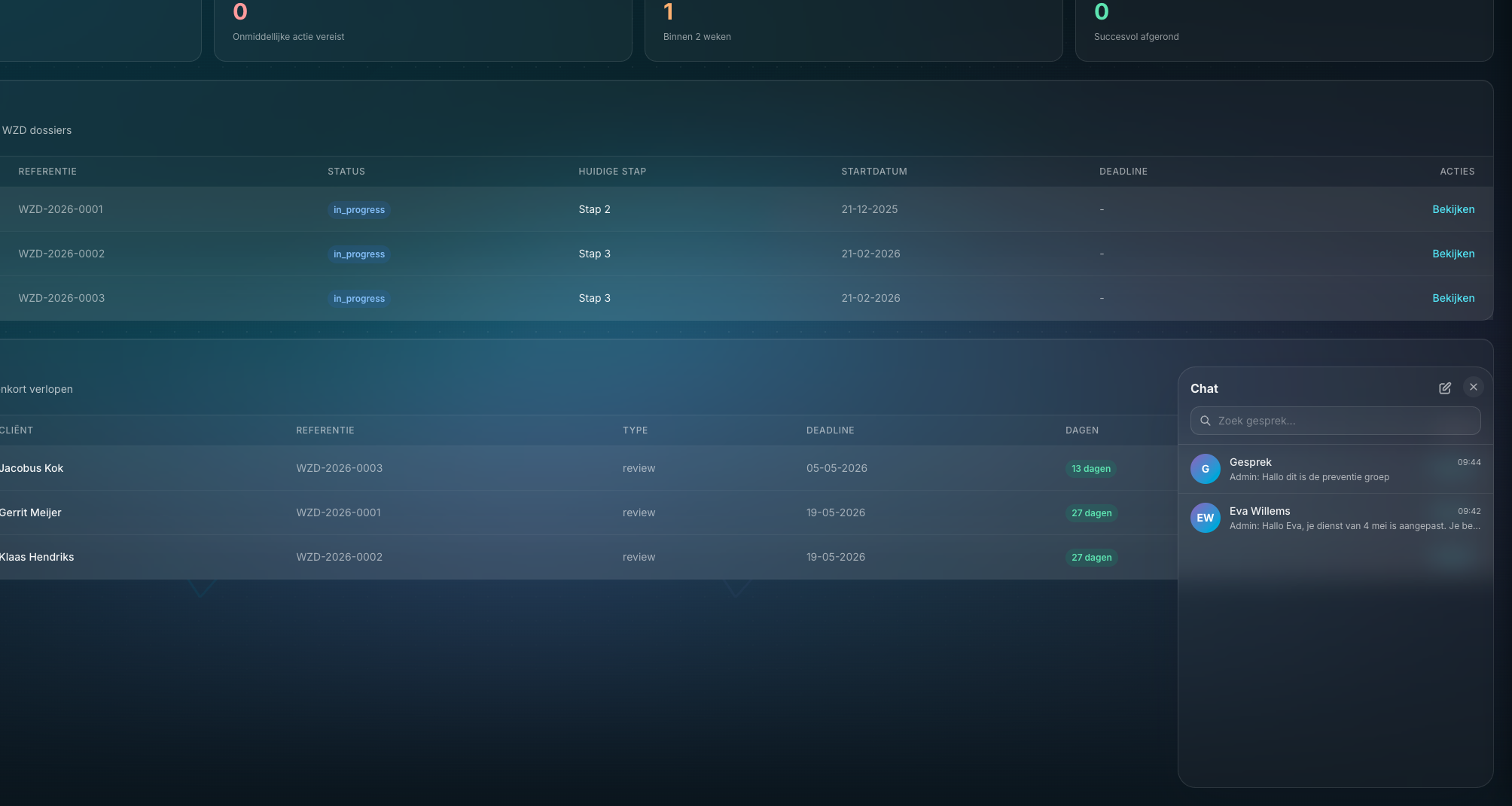
Task: Select in_progress badge of WZD-2026-0003 dossier
Action: (359, 299)
